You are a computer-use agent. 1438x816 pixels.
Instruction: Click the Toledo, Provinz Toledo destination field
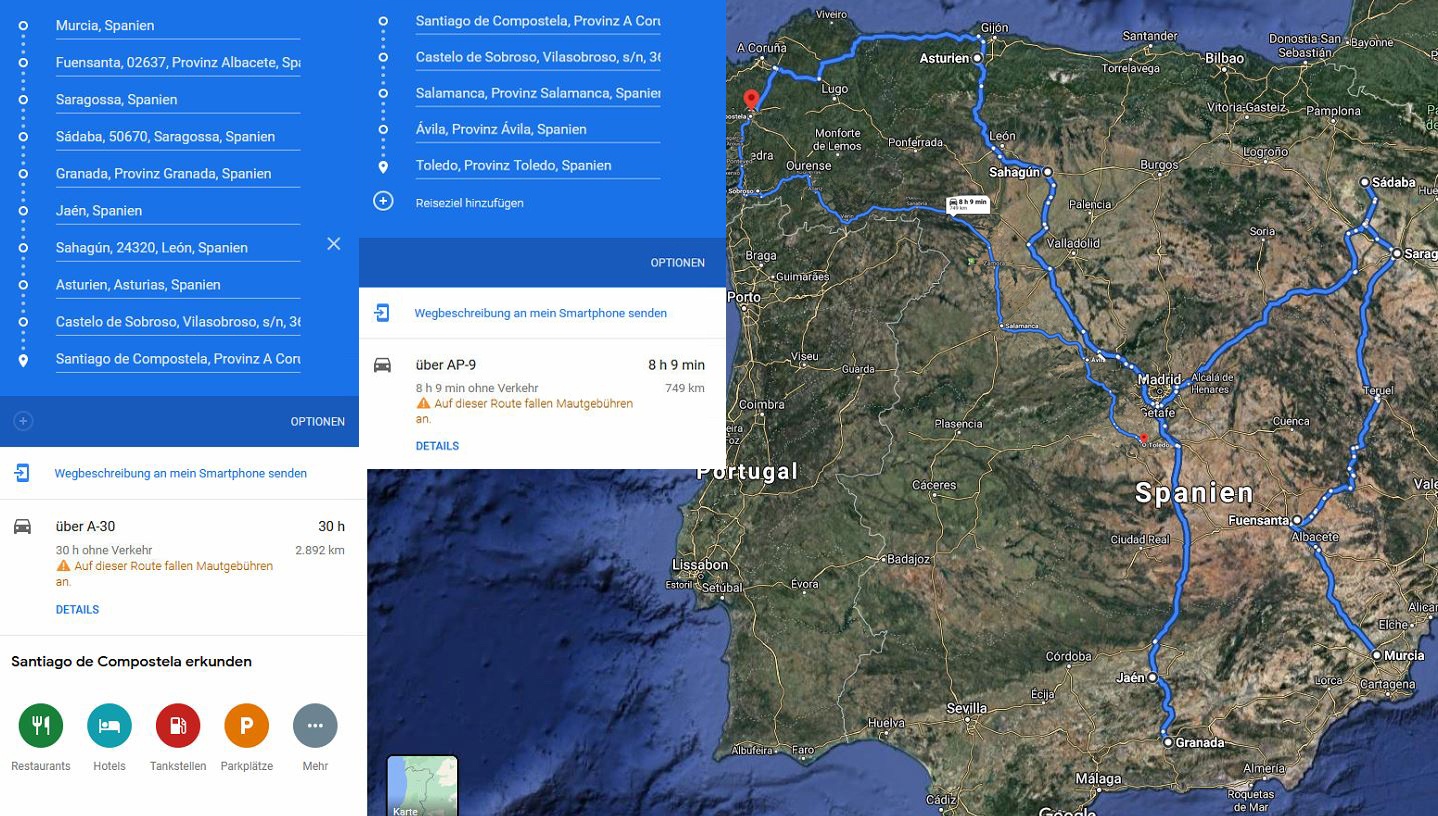(537, 166)
